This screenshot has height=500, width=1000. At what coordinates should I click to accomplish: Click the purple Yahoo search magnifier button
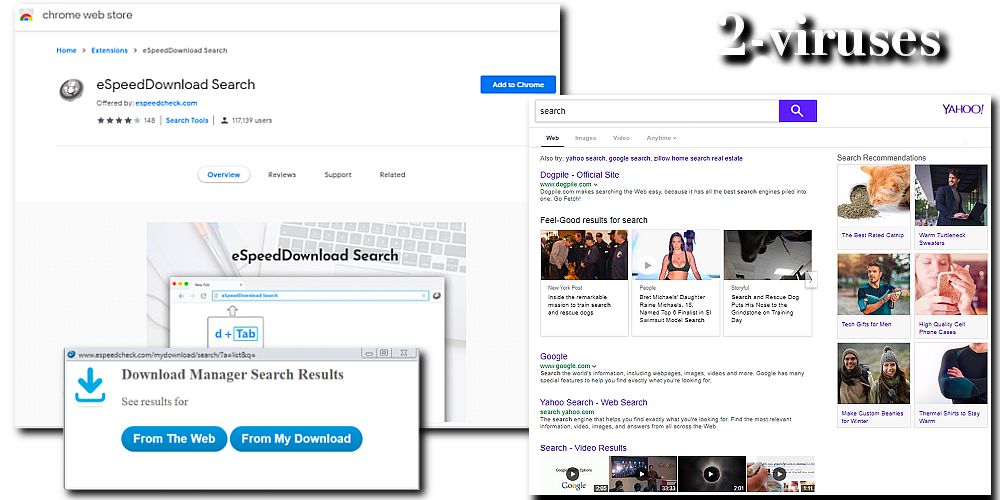coord(797,111)
